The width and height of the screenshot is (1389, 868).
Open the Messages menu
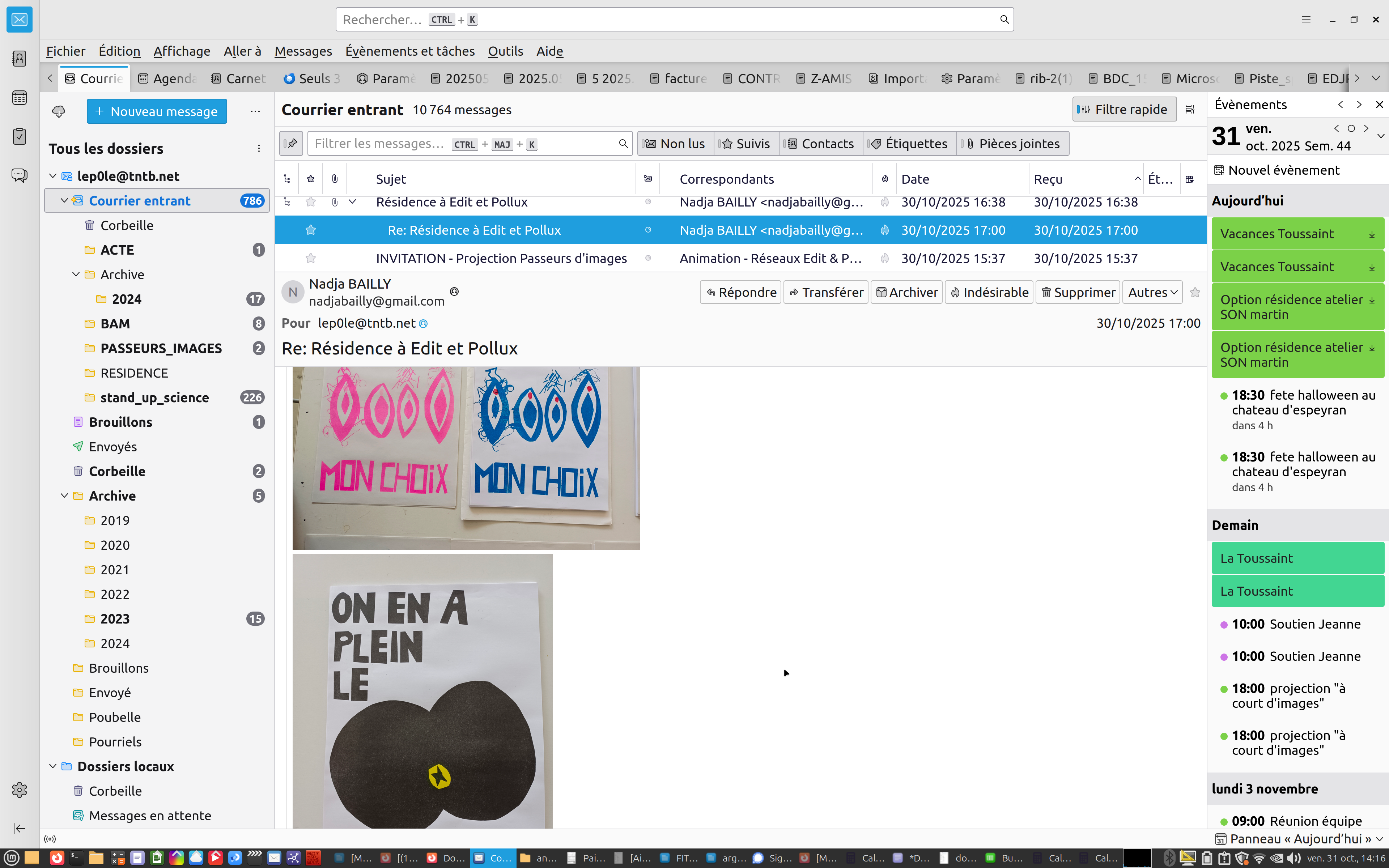click(x=303, y=51)
